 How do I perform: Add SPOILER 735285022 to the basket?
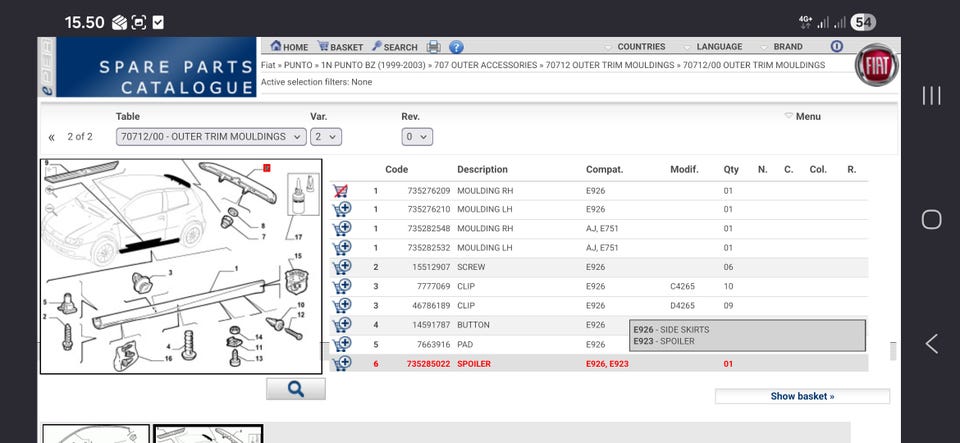(342, 363)
